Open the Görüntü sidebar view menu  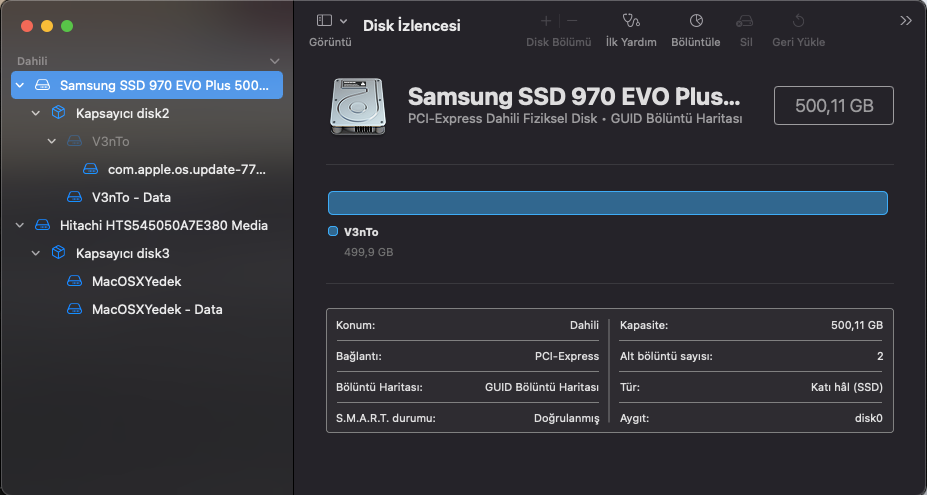(x=330, y=21)
